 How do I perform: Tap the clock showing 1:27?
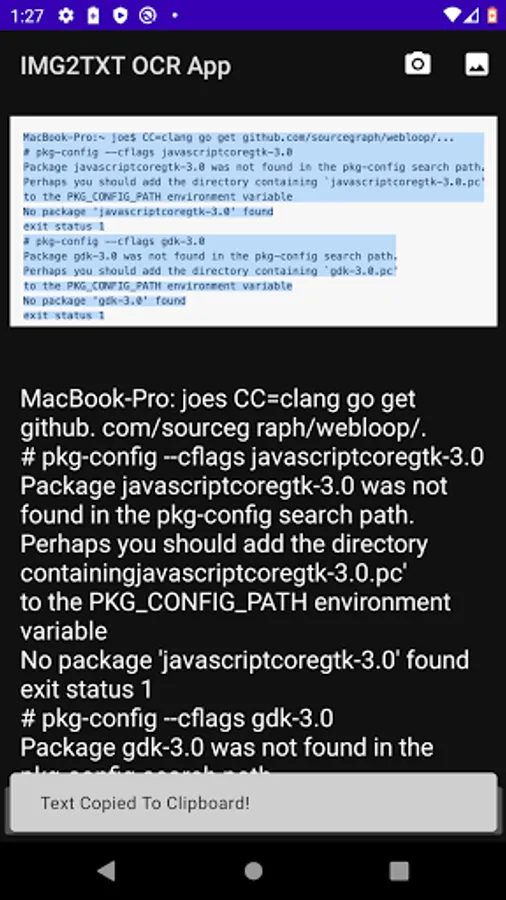tap(27, 15)
